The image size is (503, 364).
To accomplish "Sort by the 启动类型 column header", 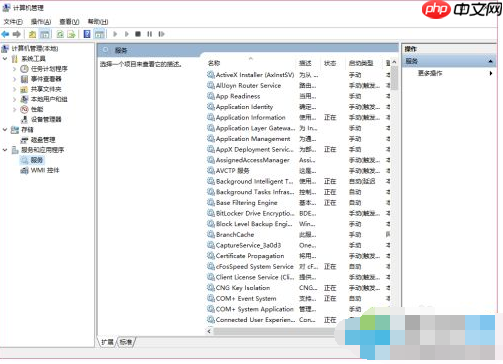I will click(x=361, y=63).
